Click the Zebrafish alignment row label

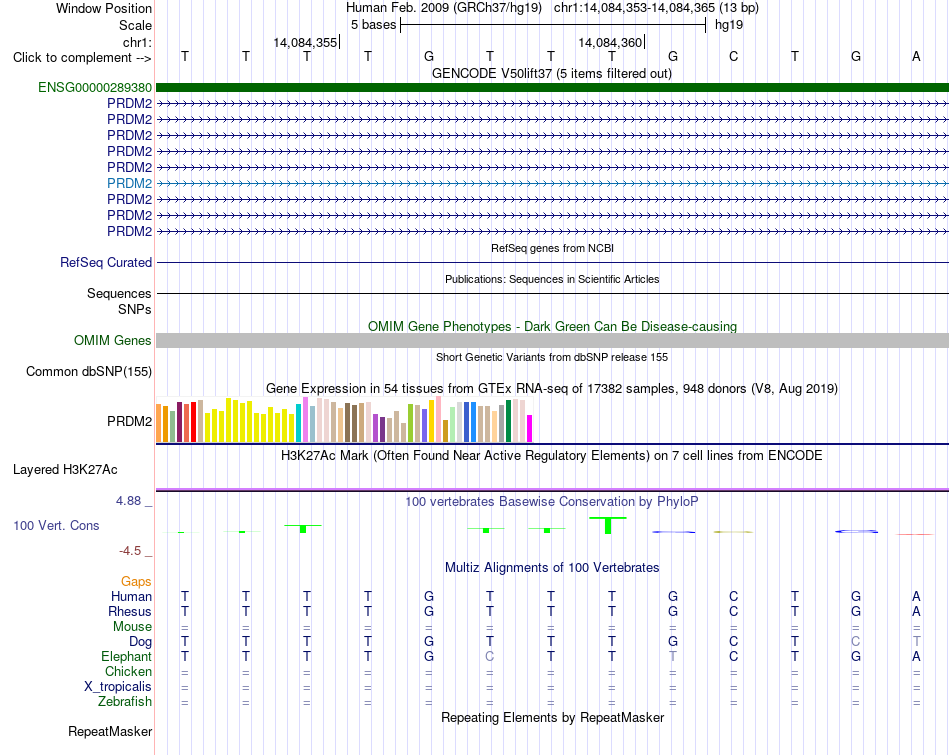coord(125,701)
